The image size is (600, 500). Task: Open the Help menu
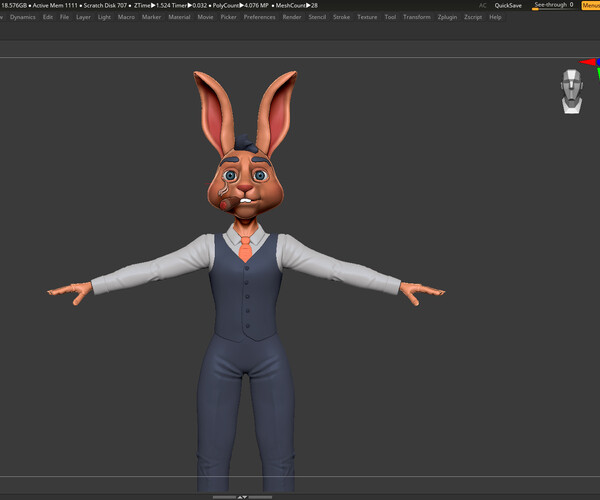coord(495,17)
